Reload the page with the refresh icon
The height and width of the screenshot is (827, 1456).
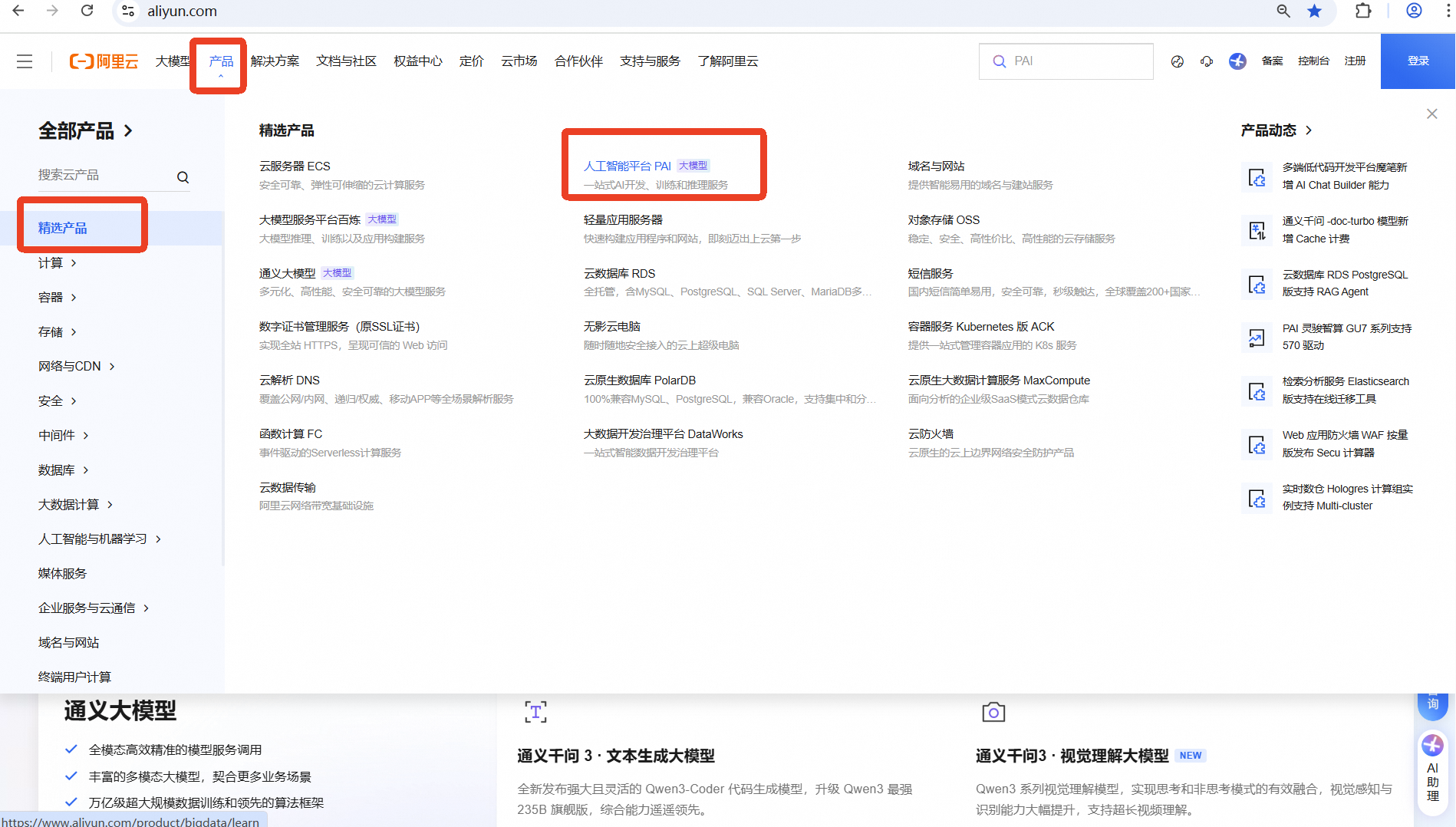(x=87, y=11)
